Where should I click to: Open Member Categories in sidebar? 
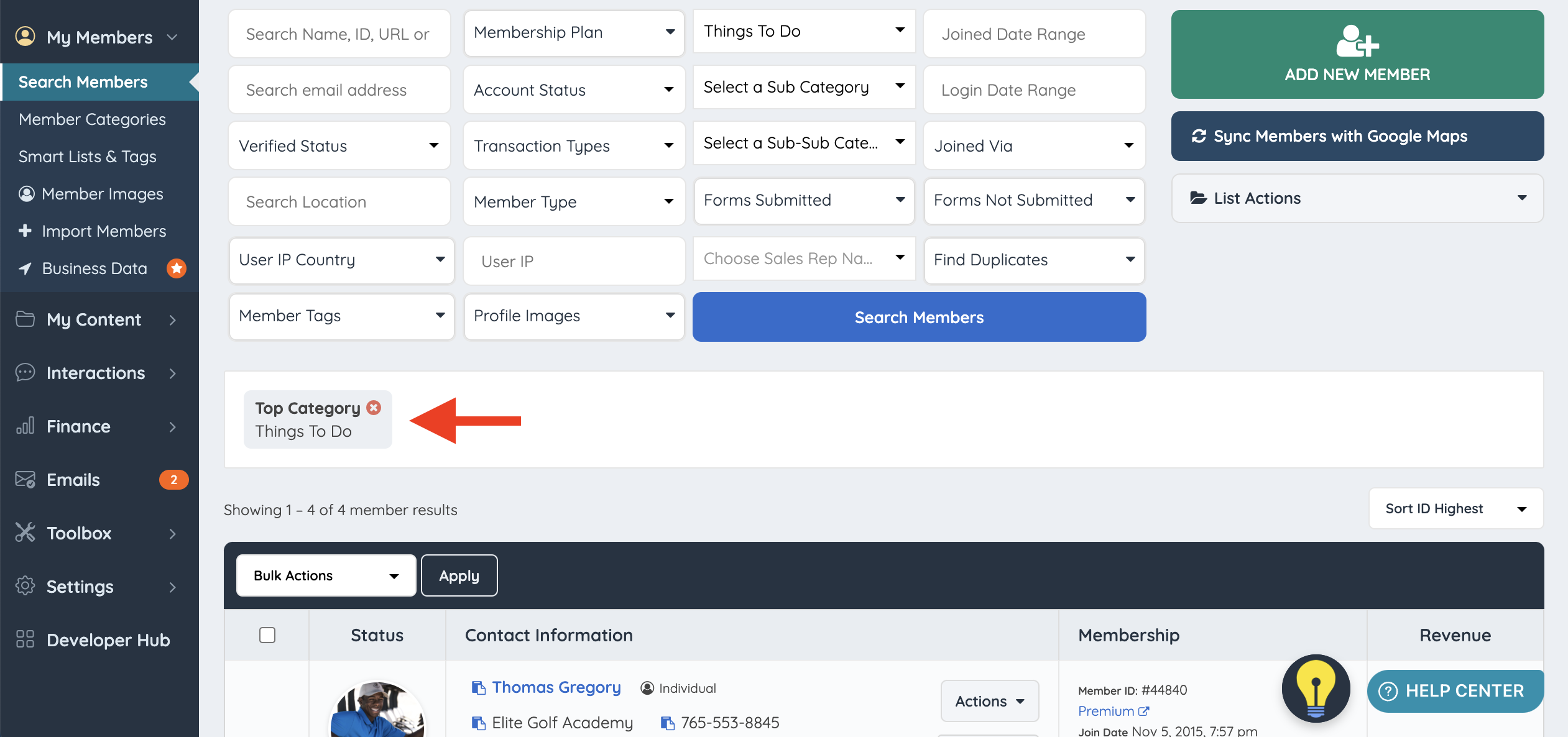click(92, 119)
